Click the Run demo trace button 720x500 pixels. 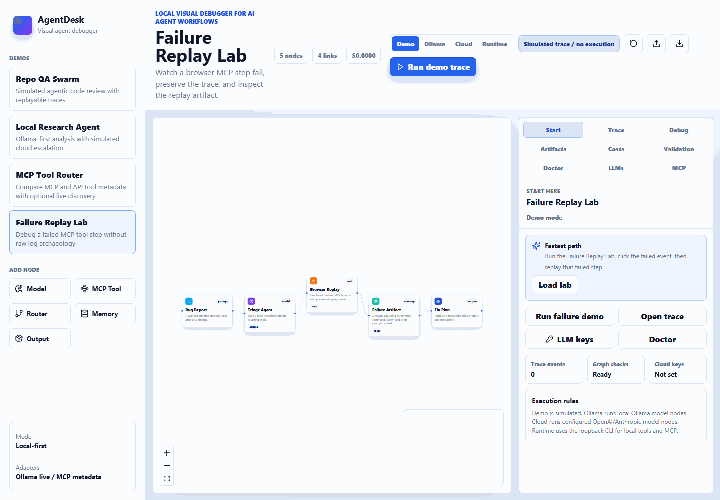(433, 67)
